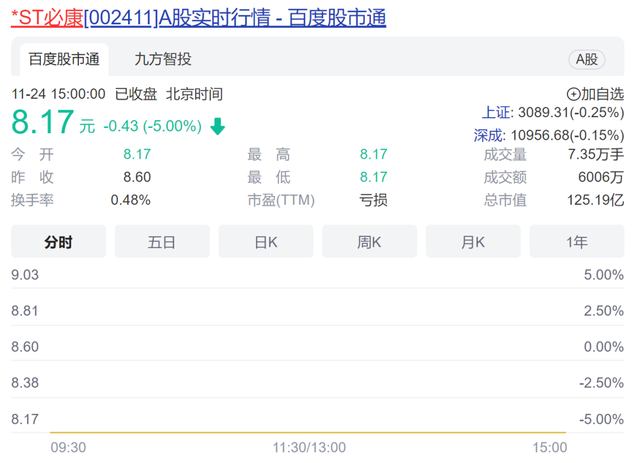Click the -5.00% percent axis label
The width and height of the screenshot is (640, 463).
click(x=601, y=419)
